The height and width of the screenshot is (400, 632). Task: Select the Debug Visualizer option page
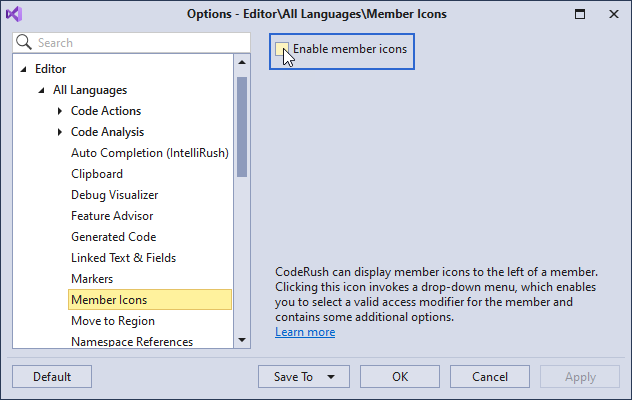click(114, 195)
